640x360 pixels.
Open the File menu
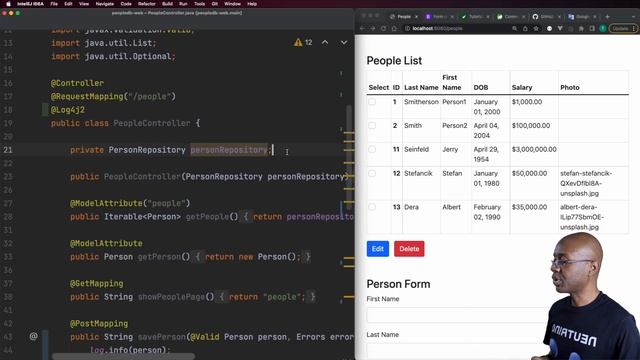pos(54,4)
